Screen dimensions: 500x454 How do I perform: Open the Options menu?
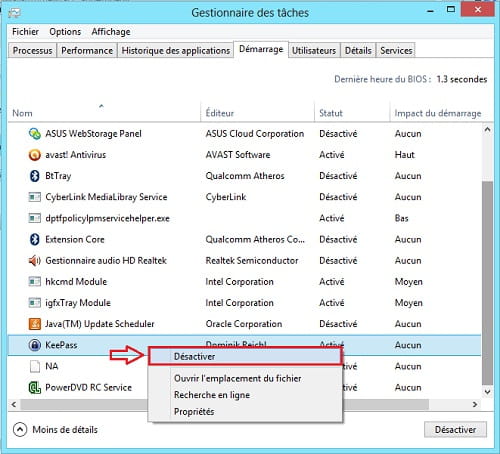[65, 32]
